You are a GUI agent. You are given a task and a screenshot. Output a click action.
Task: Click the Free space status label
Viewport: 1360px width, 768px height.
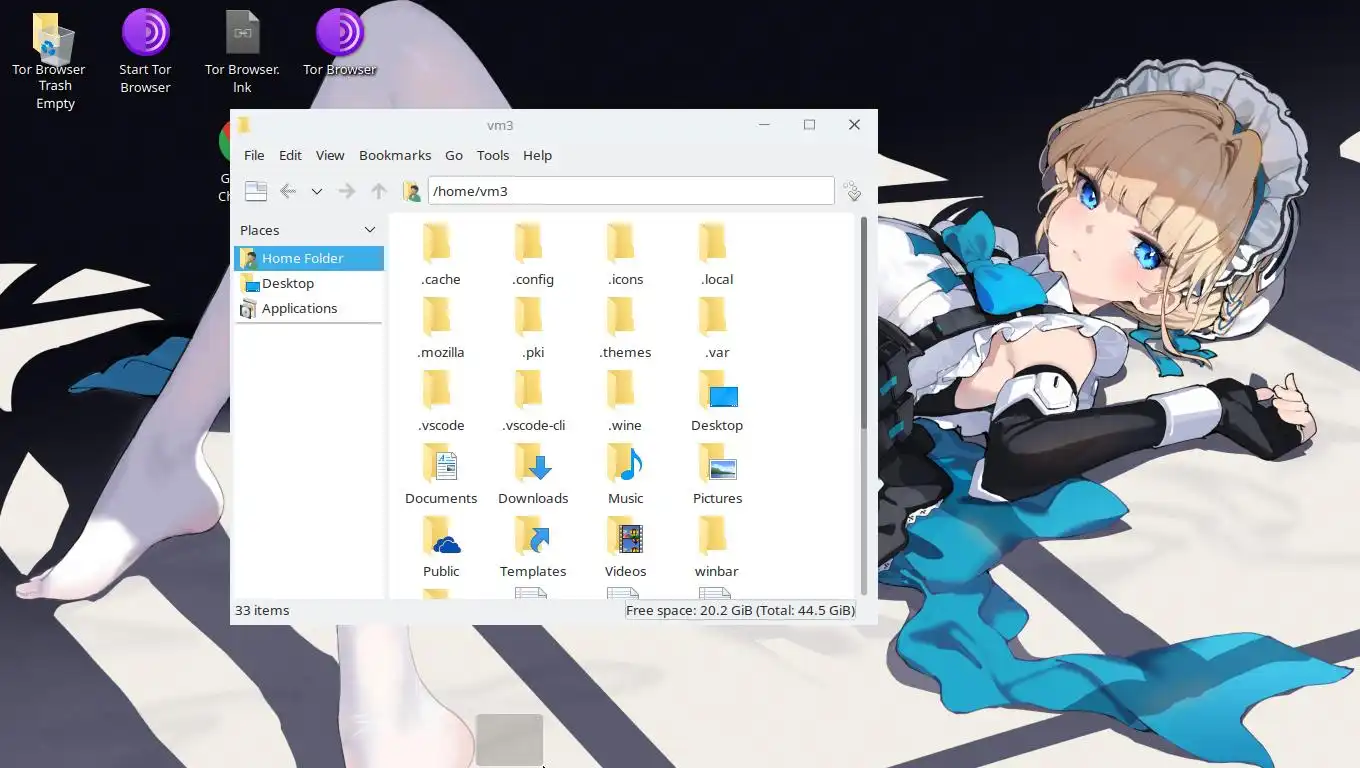click(740, 610)
